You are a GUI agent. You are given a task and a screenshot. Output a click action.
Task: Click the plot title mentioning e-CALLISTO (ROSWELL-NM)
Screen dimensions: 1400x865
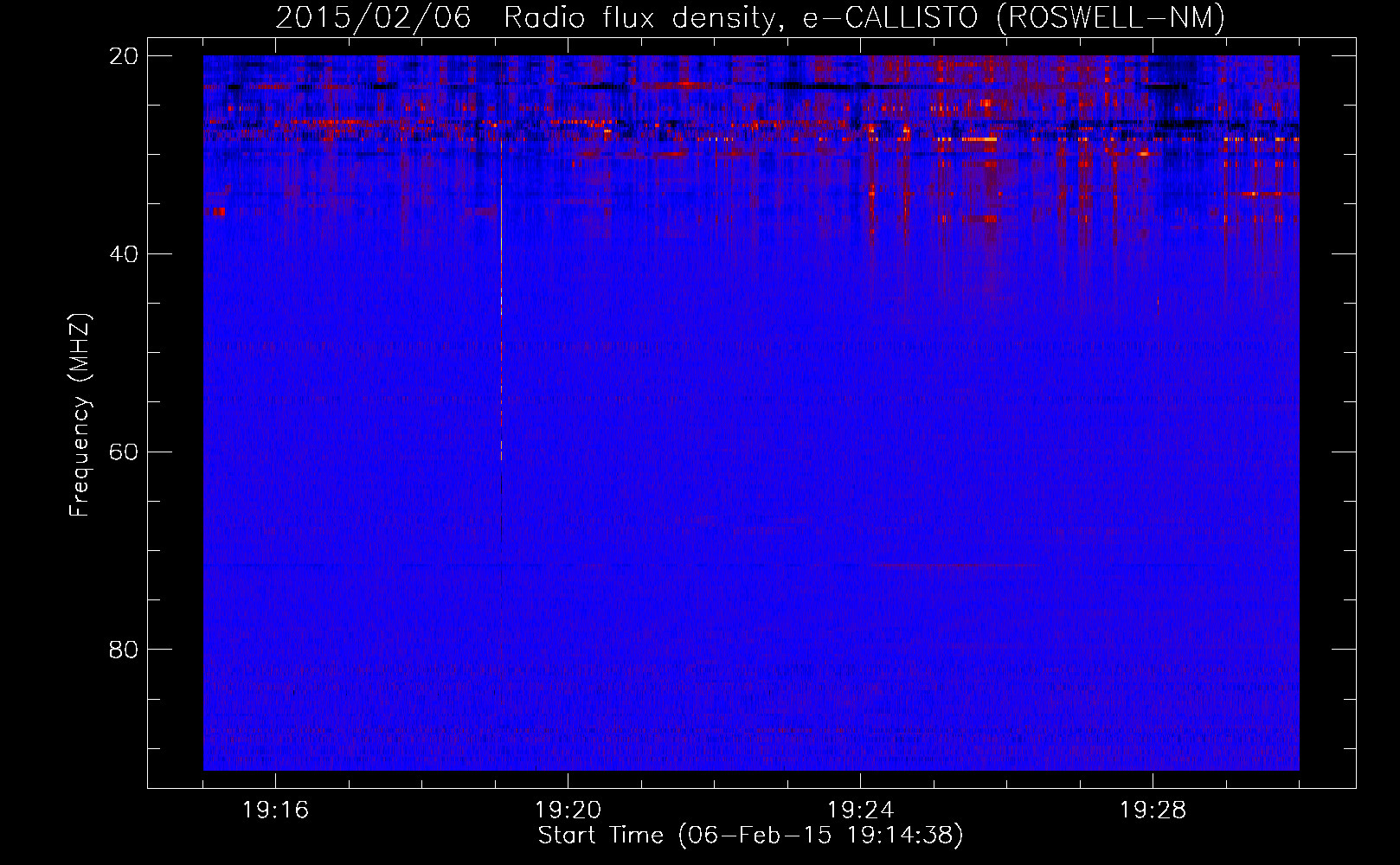tap(750, 18)
